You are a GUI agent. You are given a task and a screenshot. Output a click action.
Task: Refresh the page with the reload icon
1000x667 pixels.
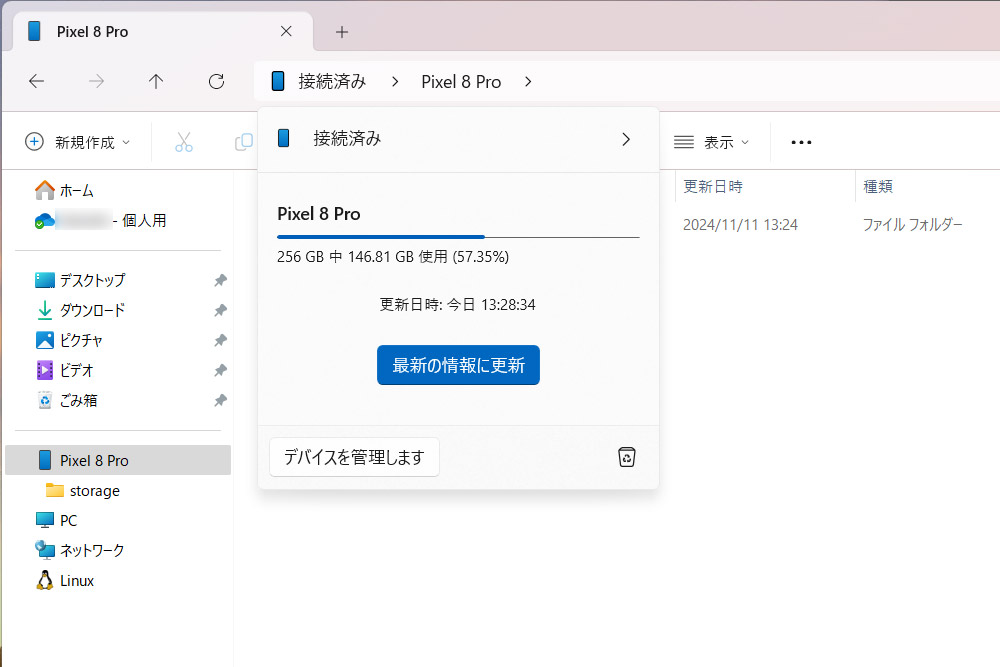[x=216, y=82]
